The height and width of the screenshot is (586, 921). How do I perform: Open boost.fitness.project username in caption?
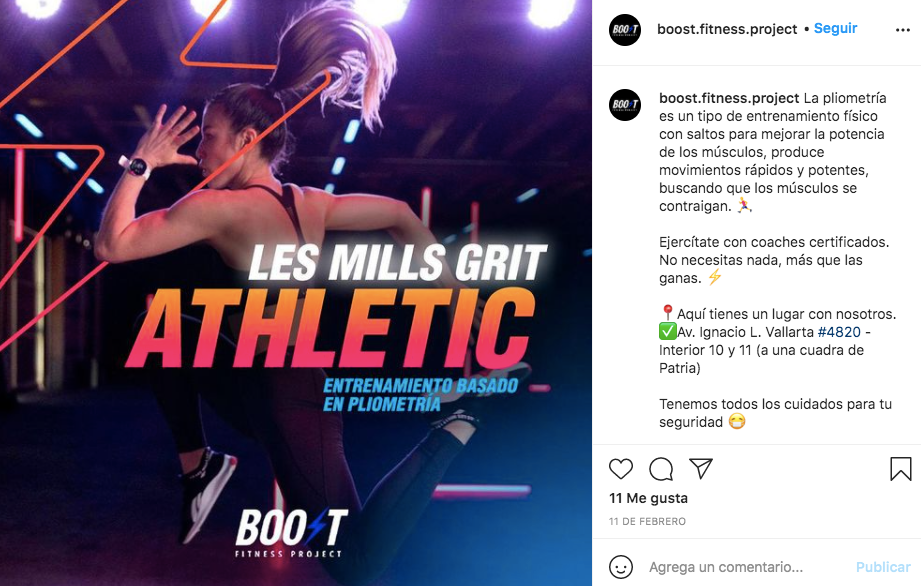point(729,97)
